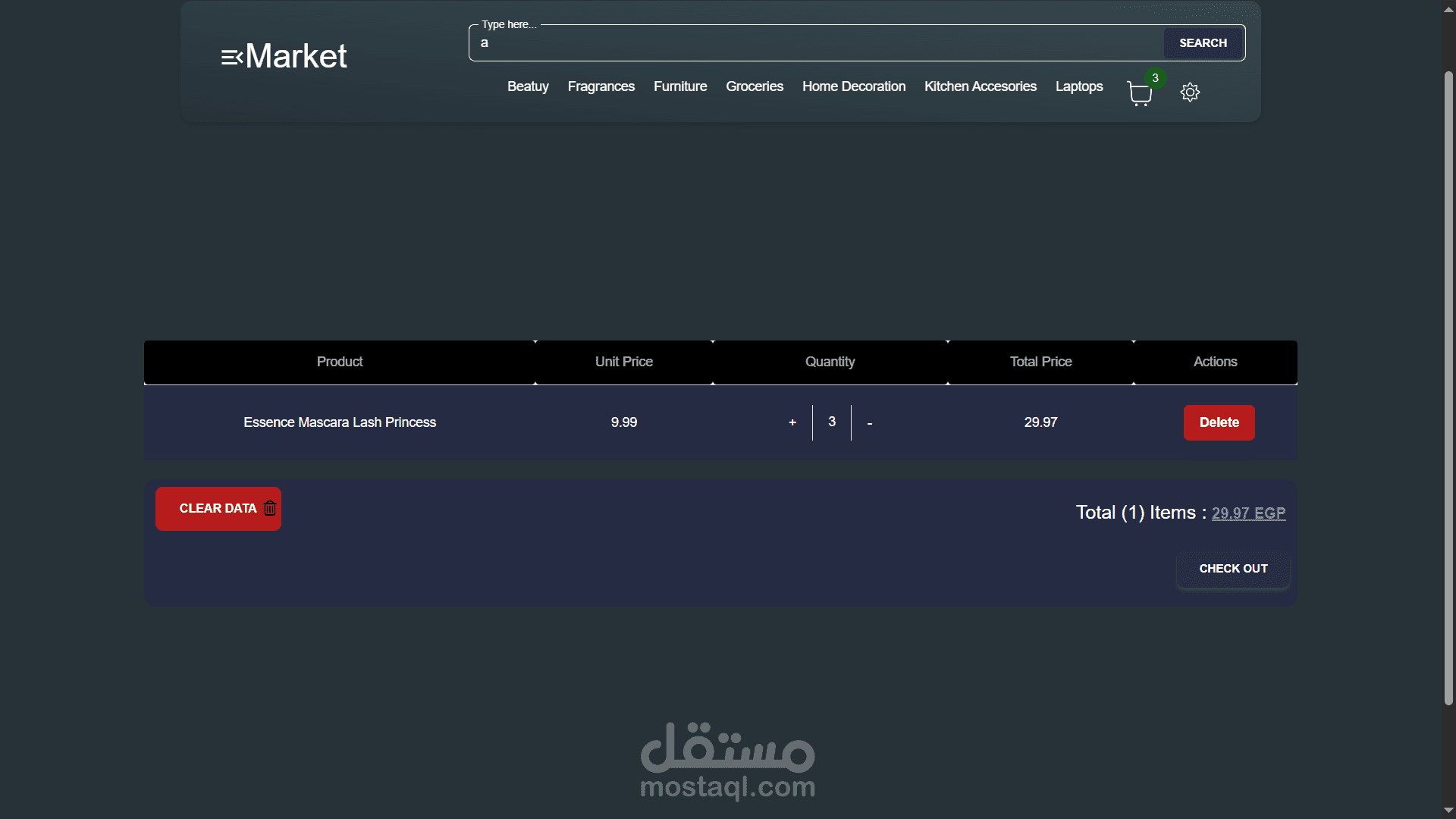Open the shopping cart icon
Image resolution: width=1456 pixels, height=819 pixels.
click(1139, 93)
